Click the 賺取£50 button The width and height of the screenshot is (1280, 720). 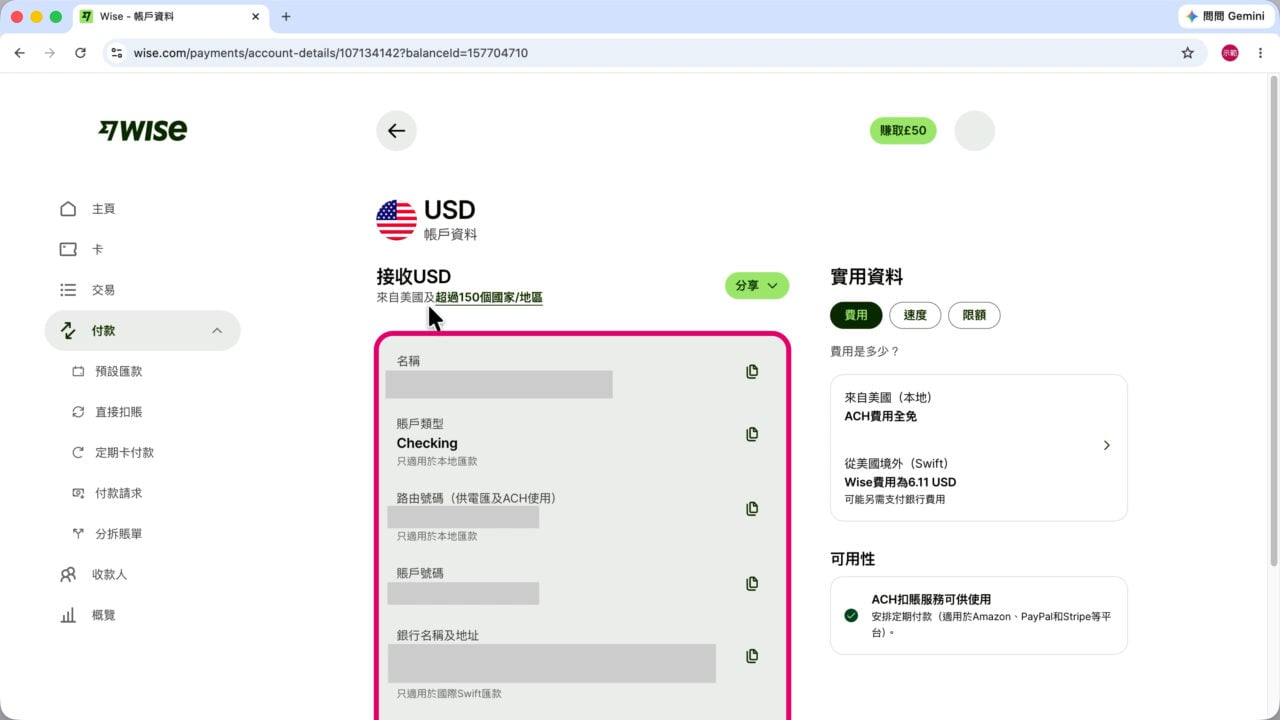point(903,130)
